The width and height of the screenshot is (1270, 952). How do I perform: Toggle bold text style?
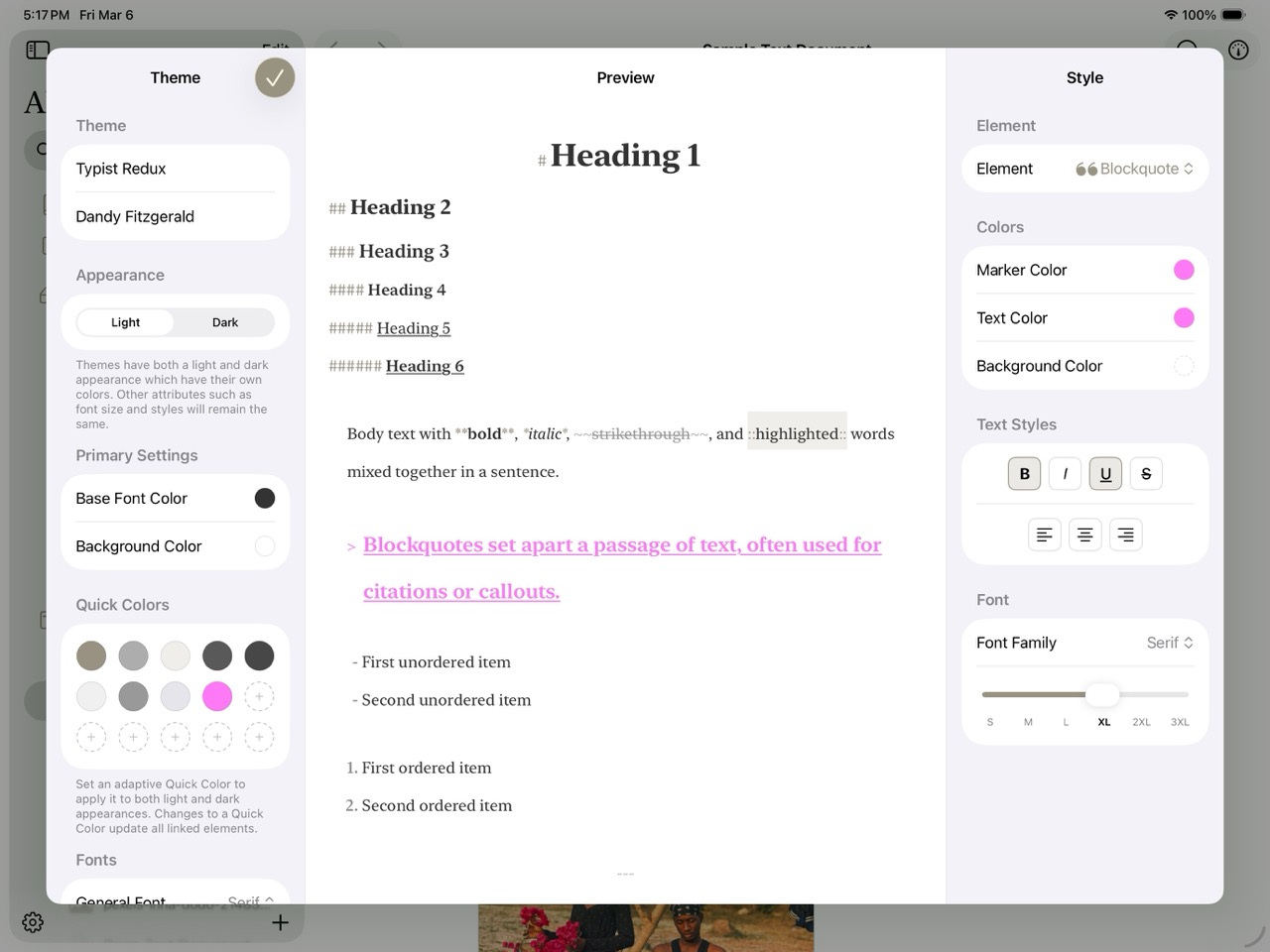click(x=1024, y=473)
